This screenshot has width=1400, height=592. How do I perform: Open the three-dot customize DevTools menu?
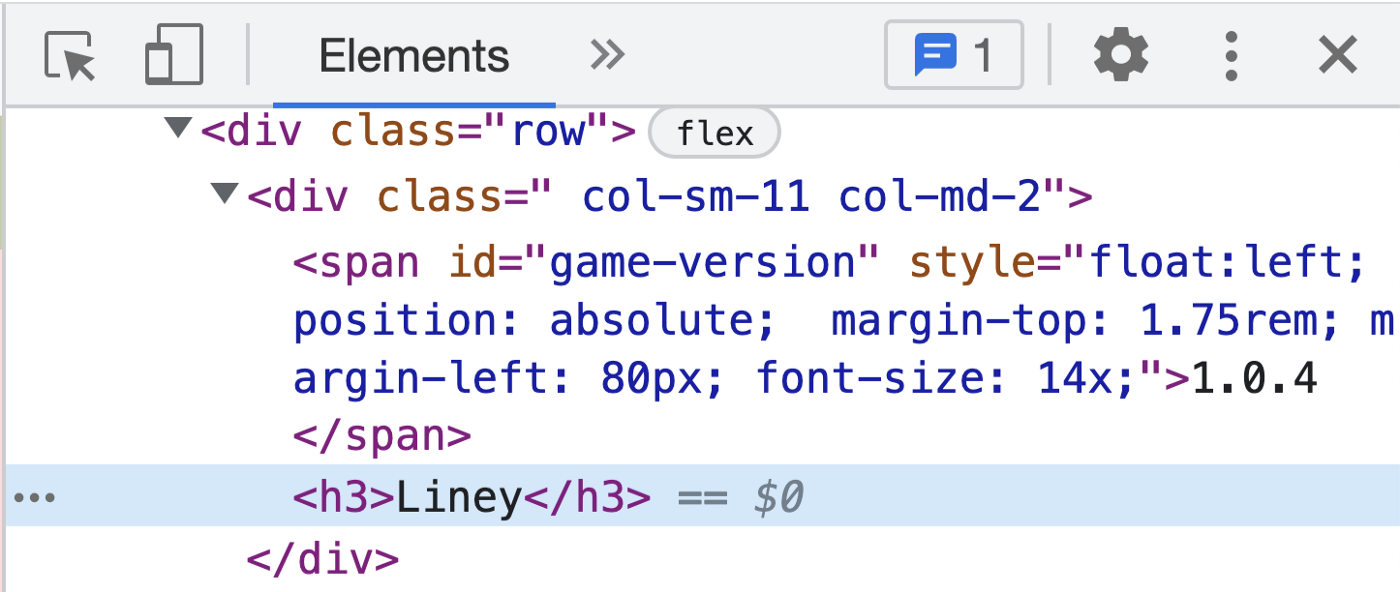pyautogui.click(x=1232, y=55)
